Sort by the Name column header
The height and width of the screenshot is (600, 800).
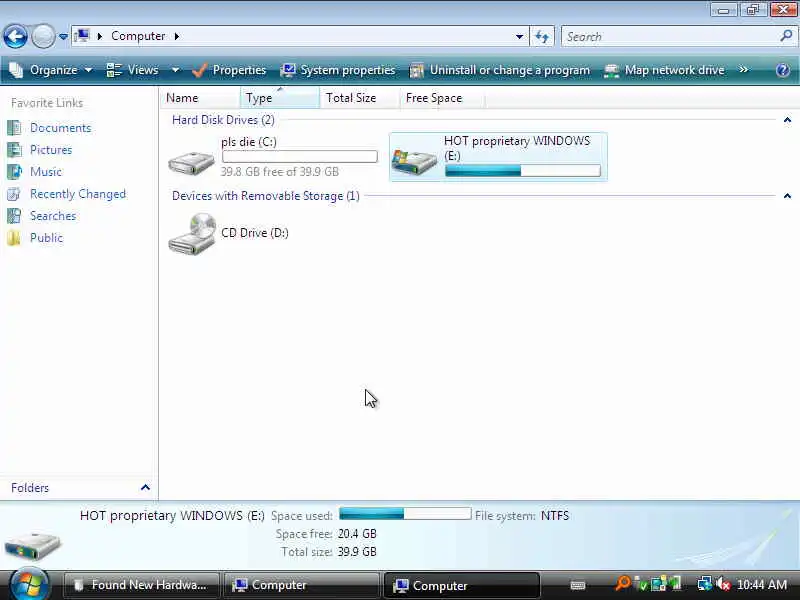[x=200, y=97]
